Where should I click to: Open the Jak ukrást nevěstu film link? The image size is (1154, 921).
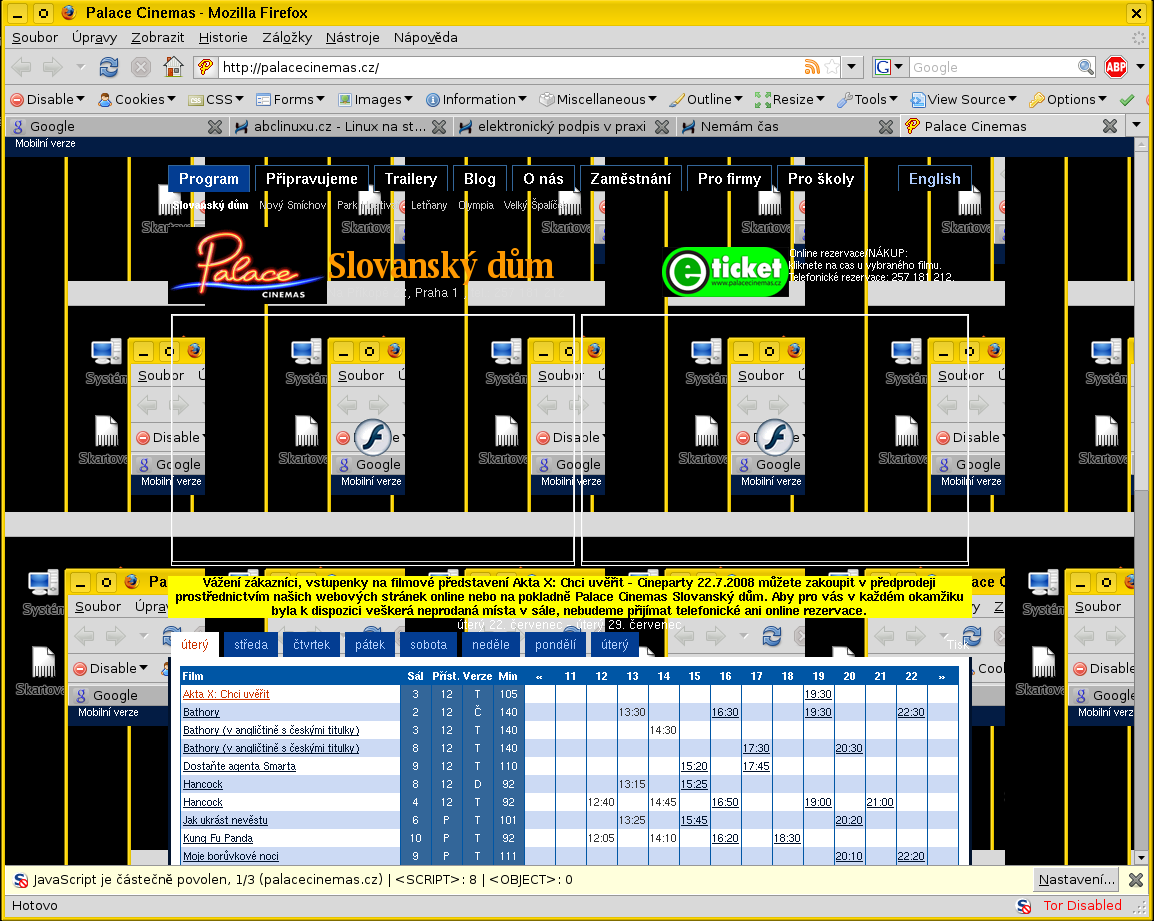225,820
